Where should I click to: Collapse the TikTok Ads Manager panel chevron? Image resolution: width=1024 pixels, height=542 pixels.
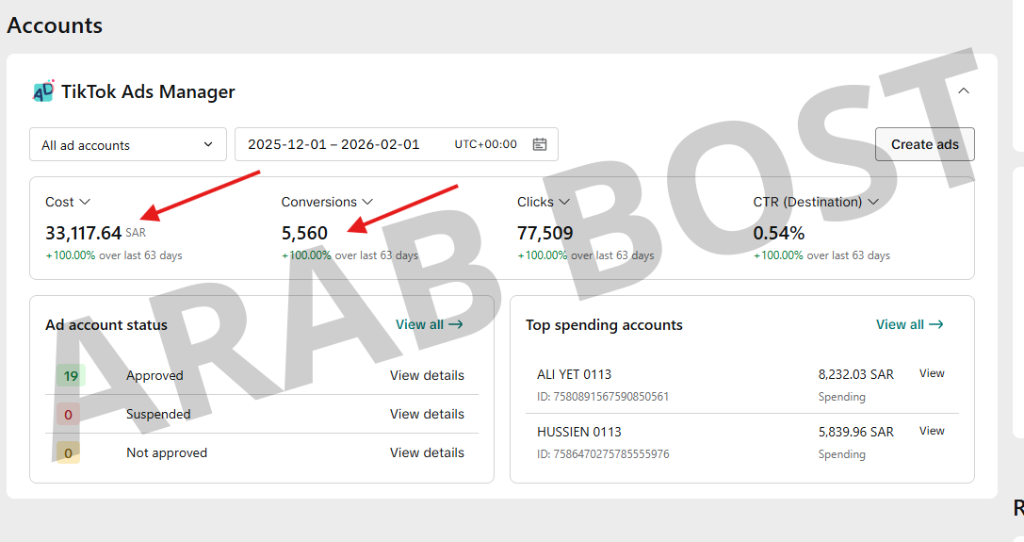(963, 91)
